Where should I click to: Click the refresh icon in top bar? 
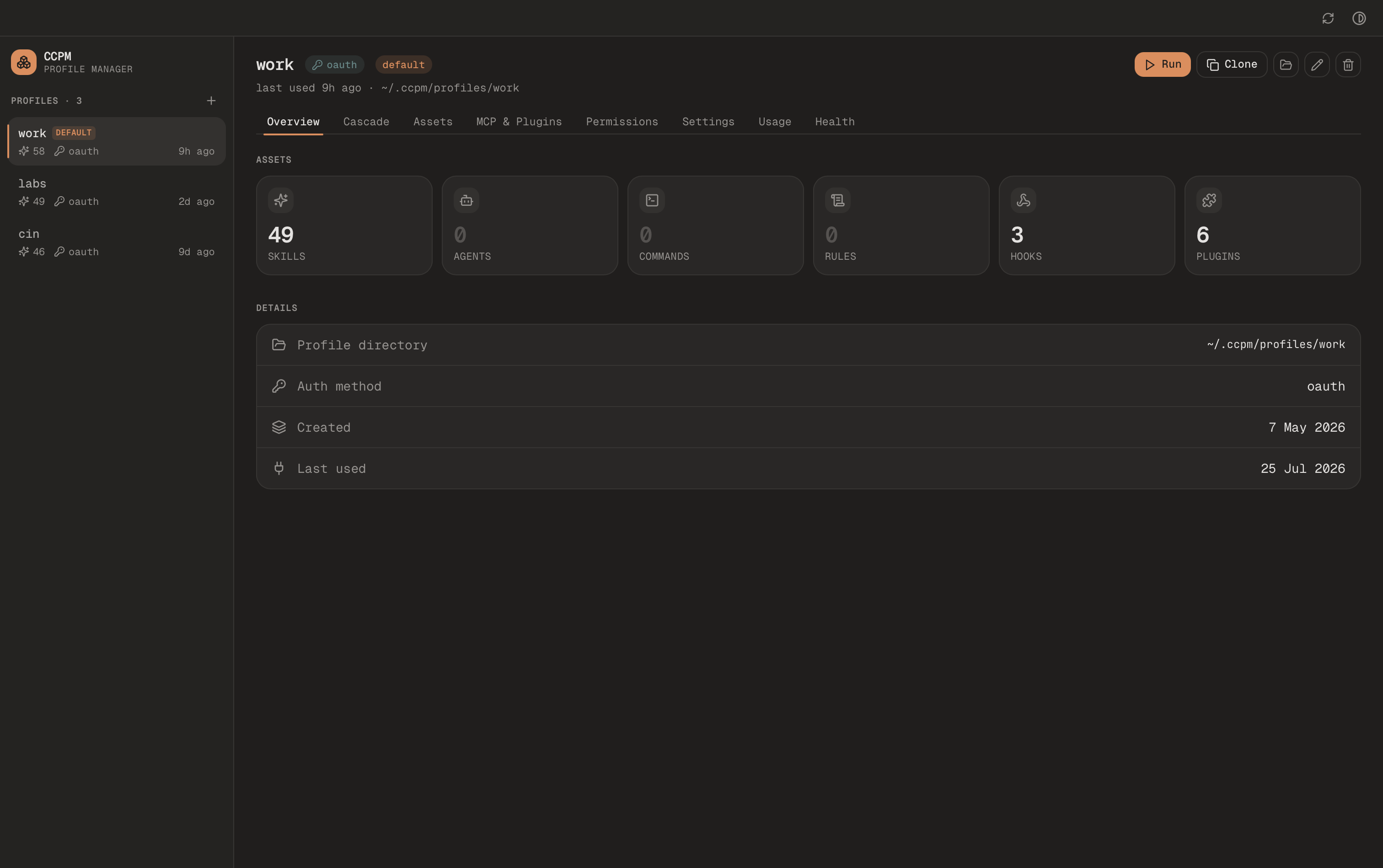click(x=1328, y=18)
